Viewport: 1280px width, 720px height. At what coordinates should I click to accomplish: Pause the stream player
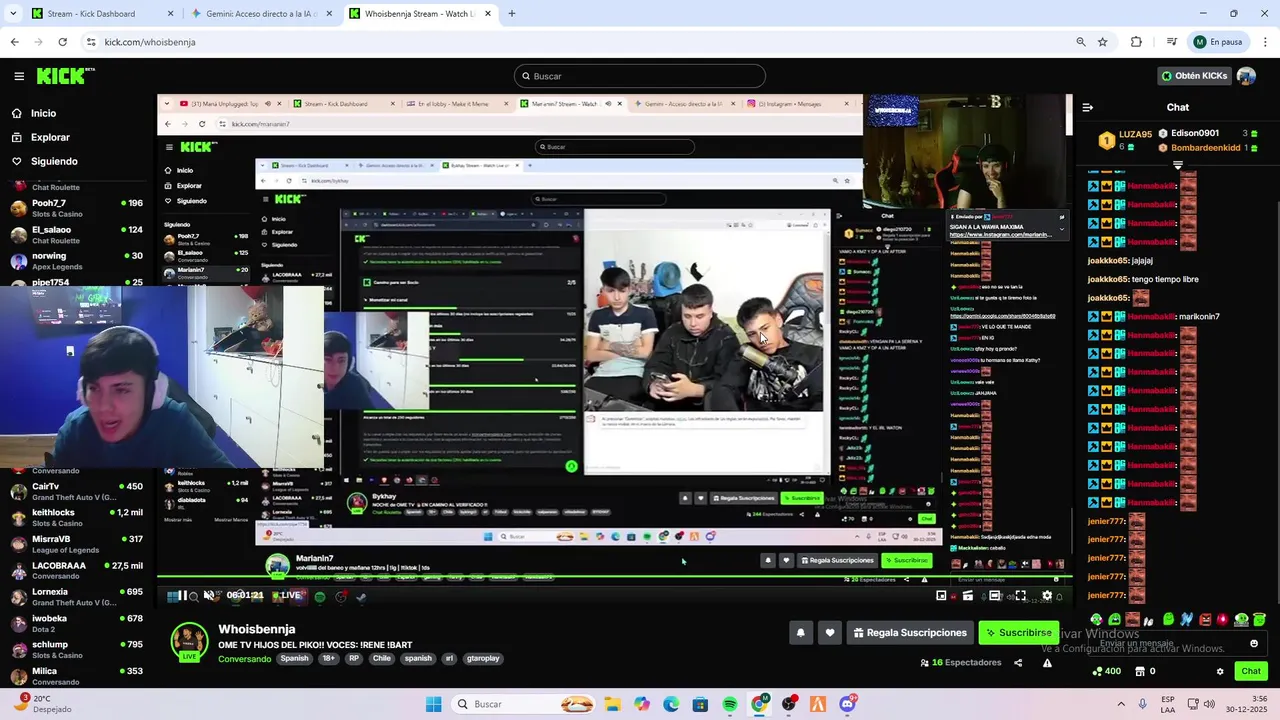tap(182, 595)
